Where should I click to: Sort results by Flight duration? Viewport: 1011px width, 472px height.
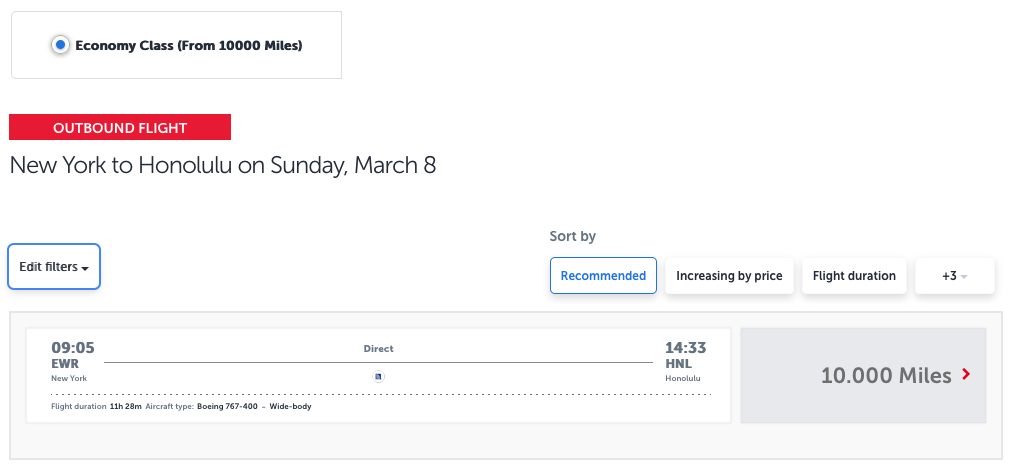pyautogui.click(x=854, y=276)
